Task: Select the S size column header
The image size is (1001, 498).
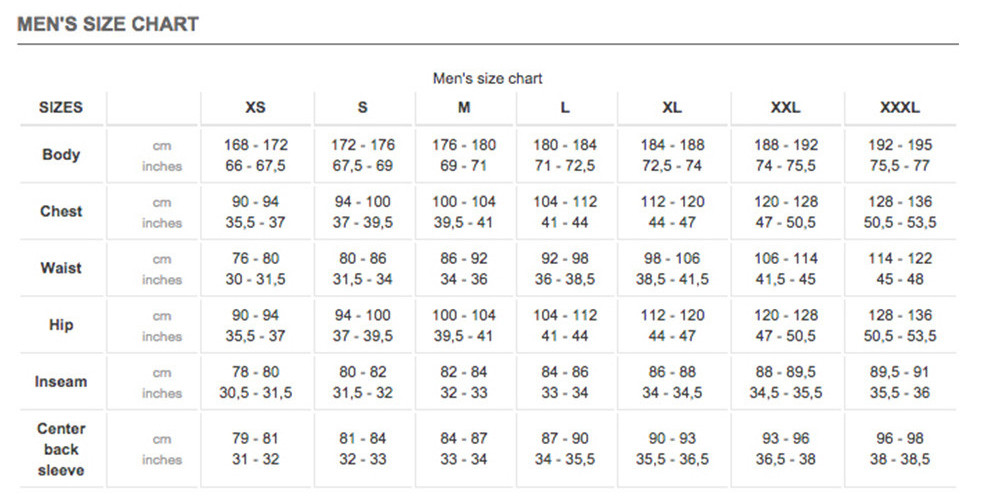Action: click(363, 107)
